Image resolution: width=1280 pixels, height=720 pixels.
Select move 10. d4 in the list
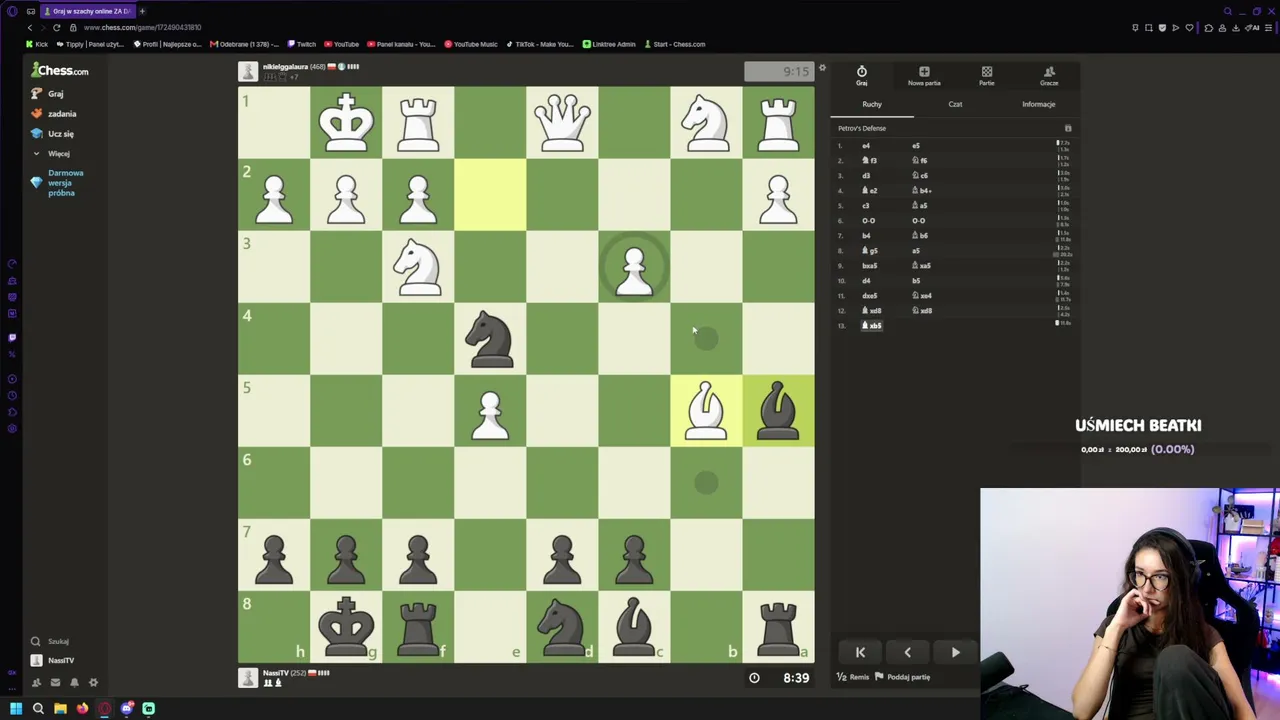pos(866,281)
